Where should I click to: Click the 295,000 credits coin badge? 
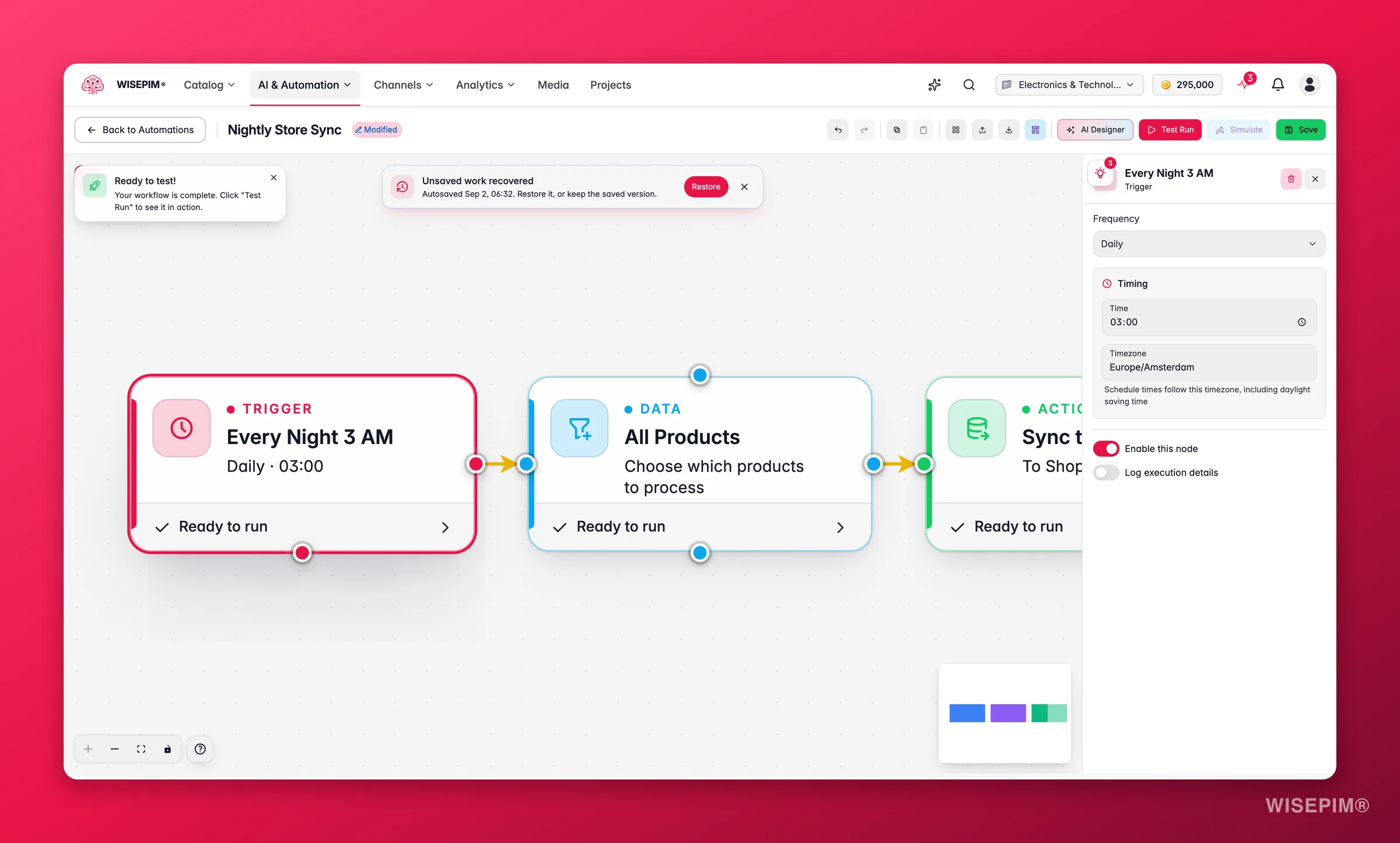tap(1186, 85)
